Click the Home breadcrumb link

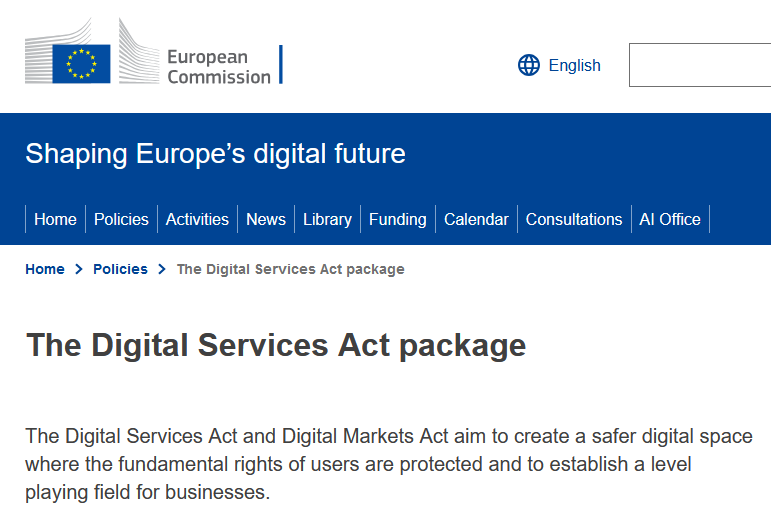(x=45, y=270)
